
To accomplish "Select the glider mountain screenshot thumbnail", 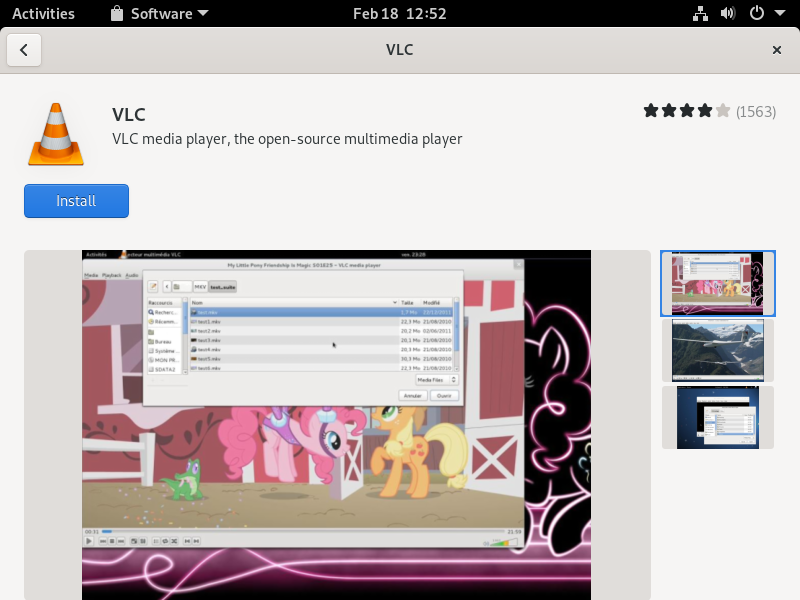I will 718,351.
